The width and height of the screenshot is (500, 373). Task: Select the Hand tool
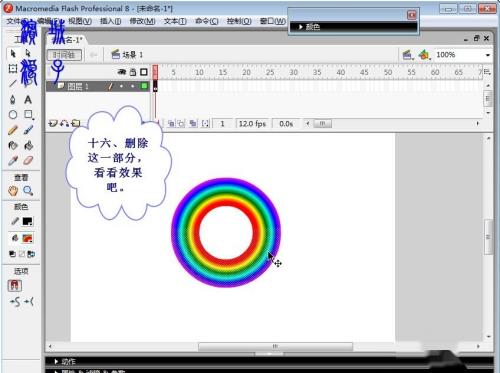coord(13,191)
